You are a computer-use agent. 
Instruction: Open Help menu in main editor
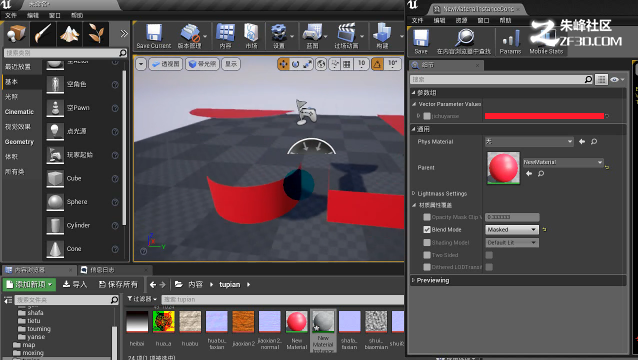tap(77, 15)
